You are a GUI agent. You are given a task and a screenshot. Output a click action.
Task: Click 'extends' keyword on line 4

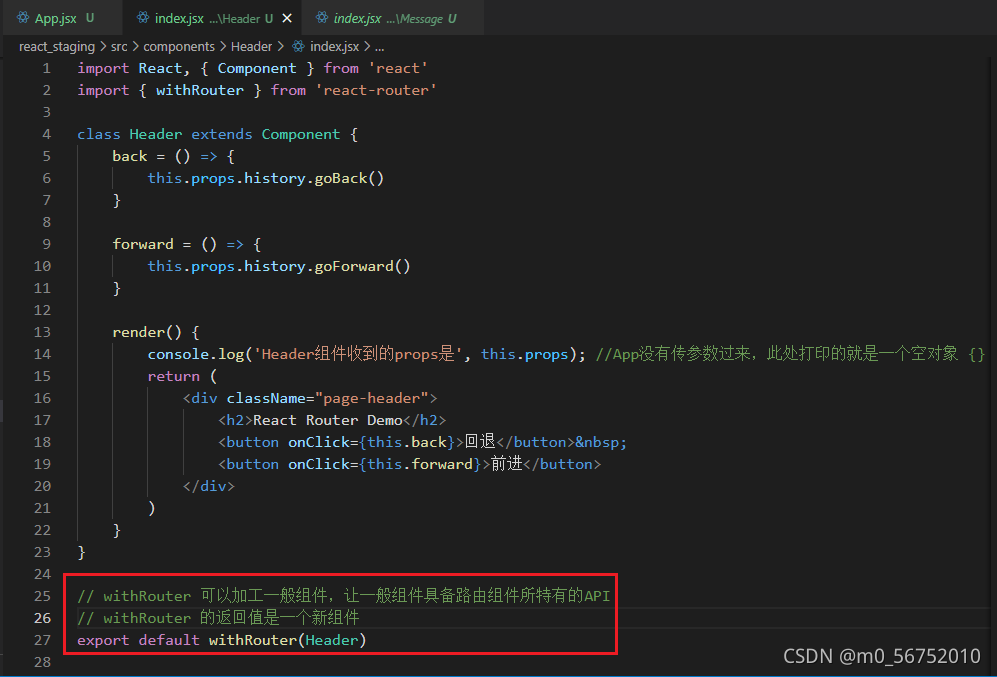(222, 134)
